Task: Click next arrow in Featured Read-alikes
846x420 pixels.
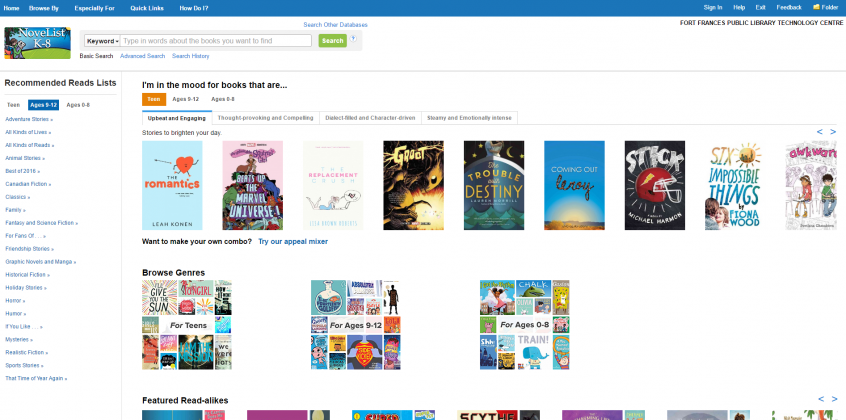Action: tap(834, 399)
